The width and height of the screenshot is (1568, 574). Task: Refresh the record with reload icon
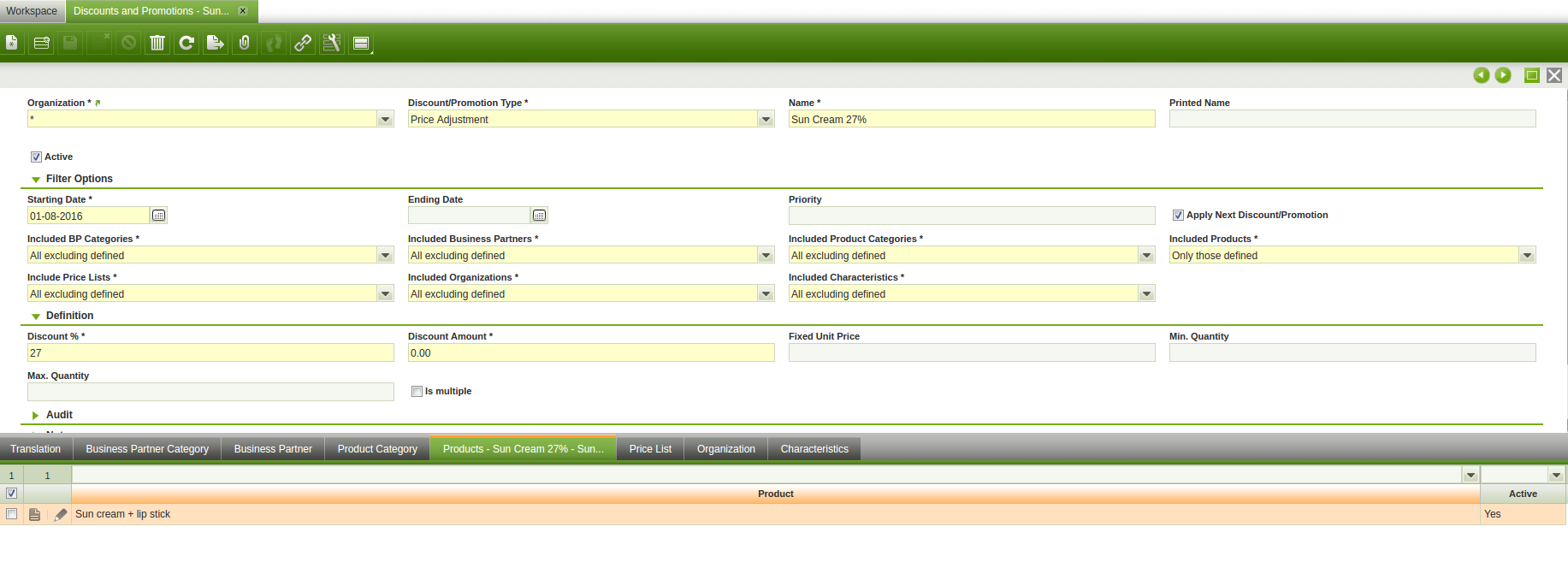tap(186, 43)
